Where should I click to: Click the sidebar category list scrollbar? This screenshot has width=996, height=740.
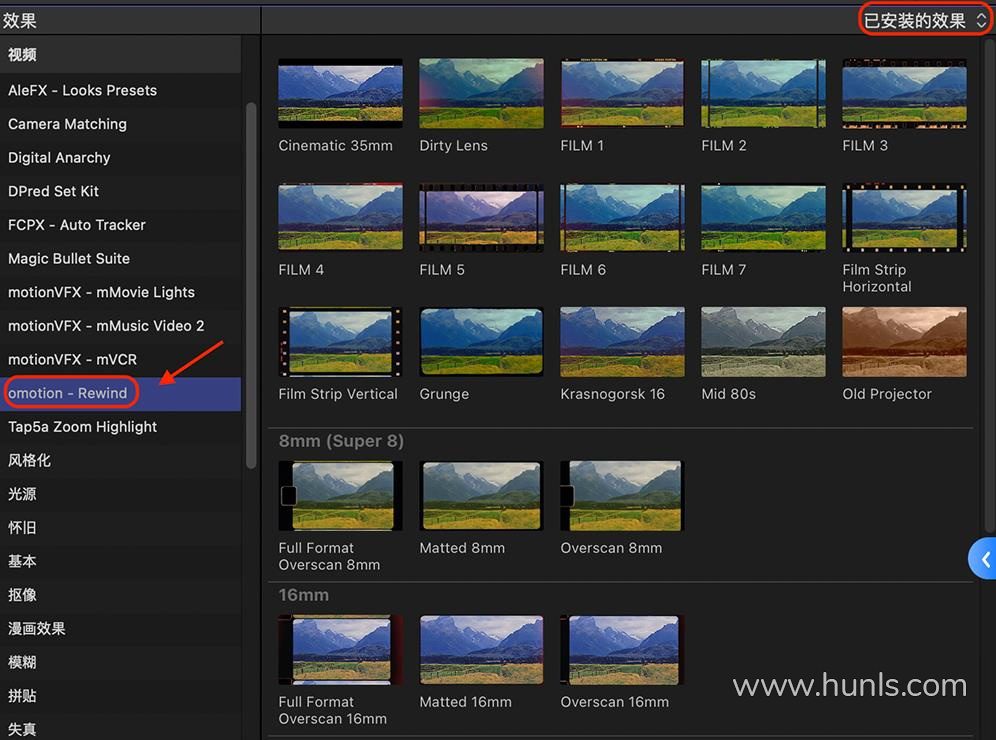tap(251, 286)
